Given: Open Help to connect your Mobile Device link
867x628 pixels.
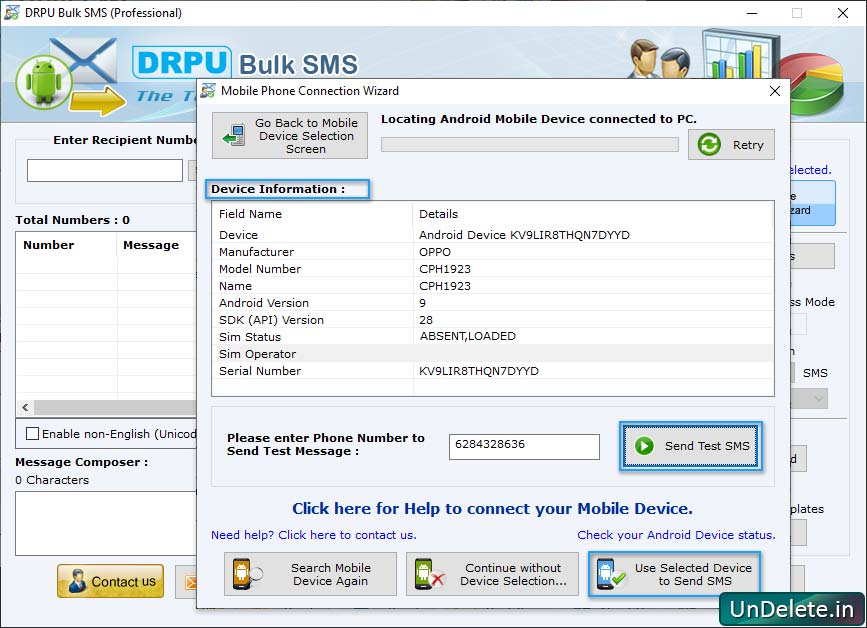Looking at the screenshot, I should click(x=492, y=509).
